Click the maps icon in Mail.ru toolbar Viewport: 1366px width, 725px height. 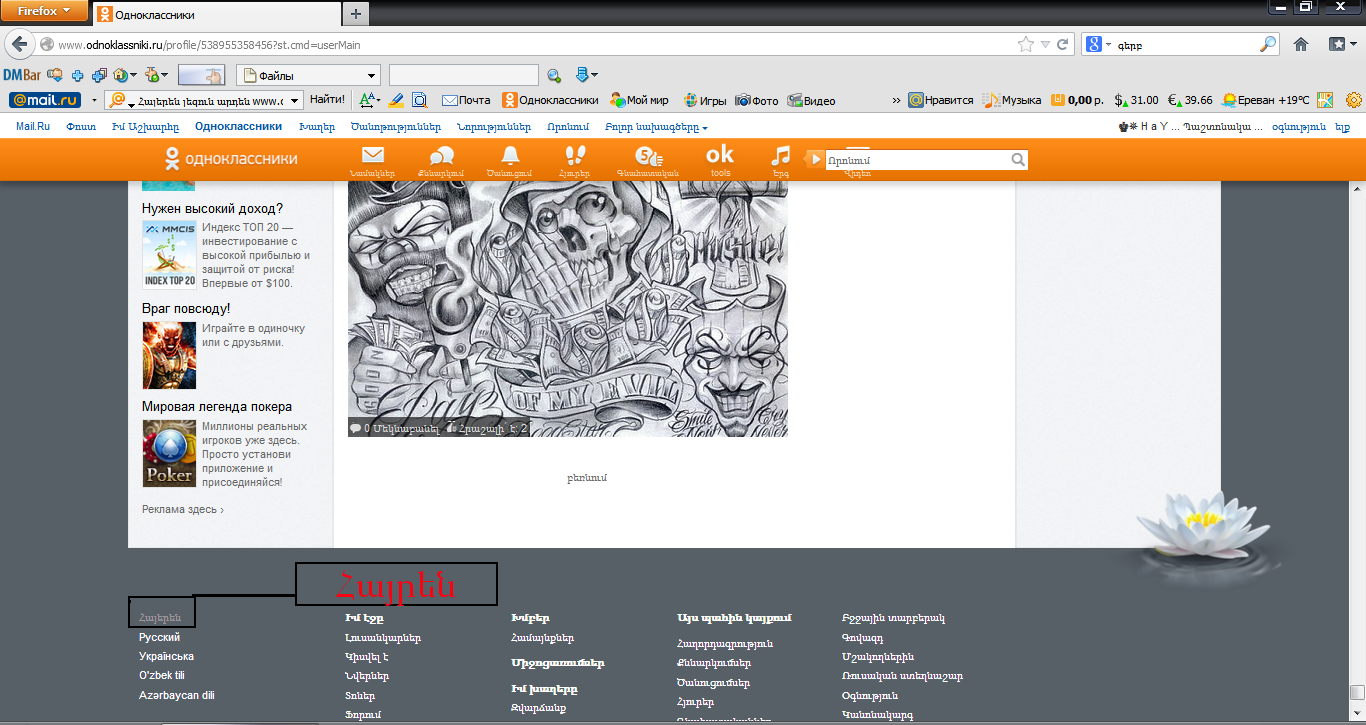point(1325,100)
